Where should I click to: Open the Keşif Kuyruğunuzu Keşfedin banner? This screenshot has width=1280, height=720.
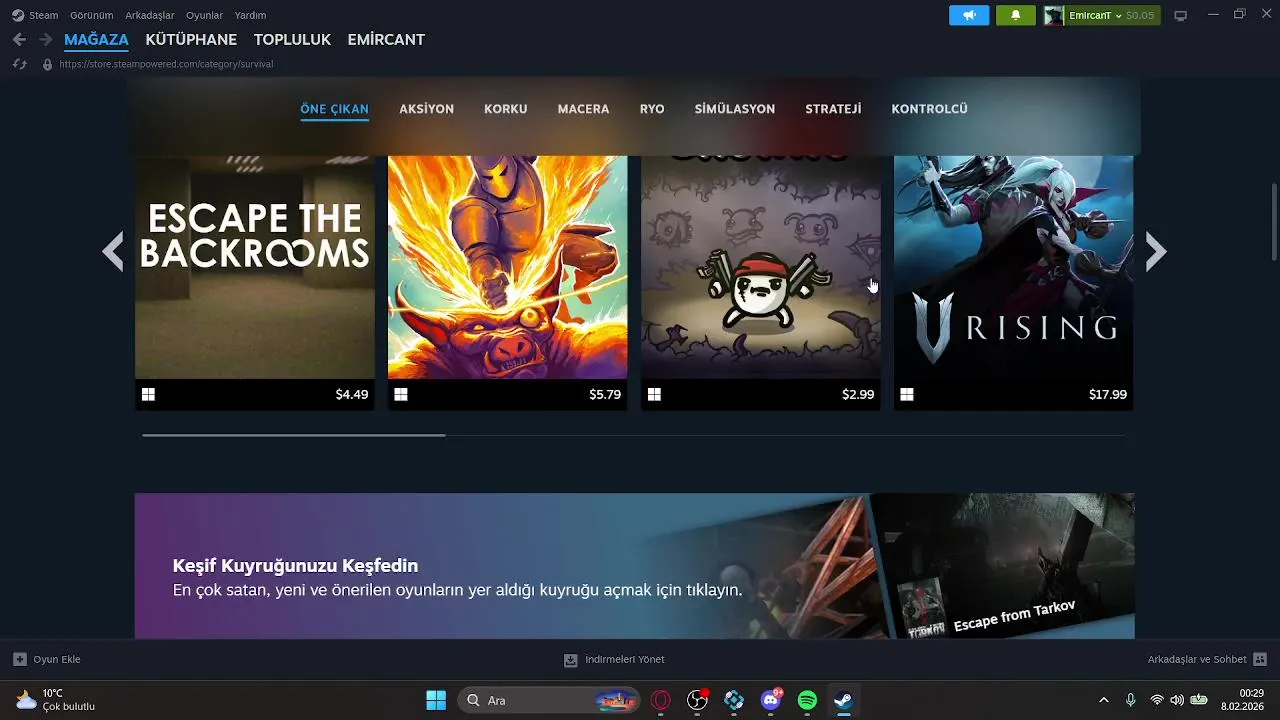(635, 566)
